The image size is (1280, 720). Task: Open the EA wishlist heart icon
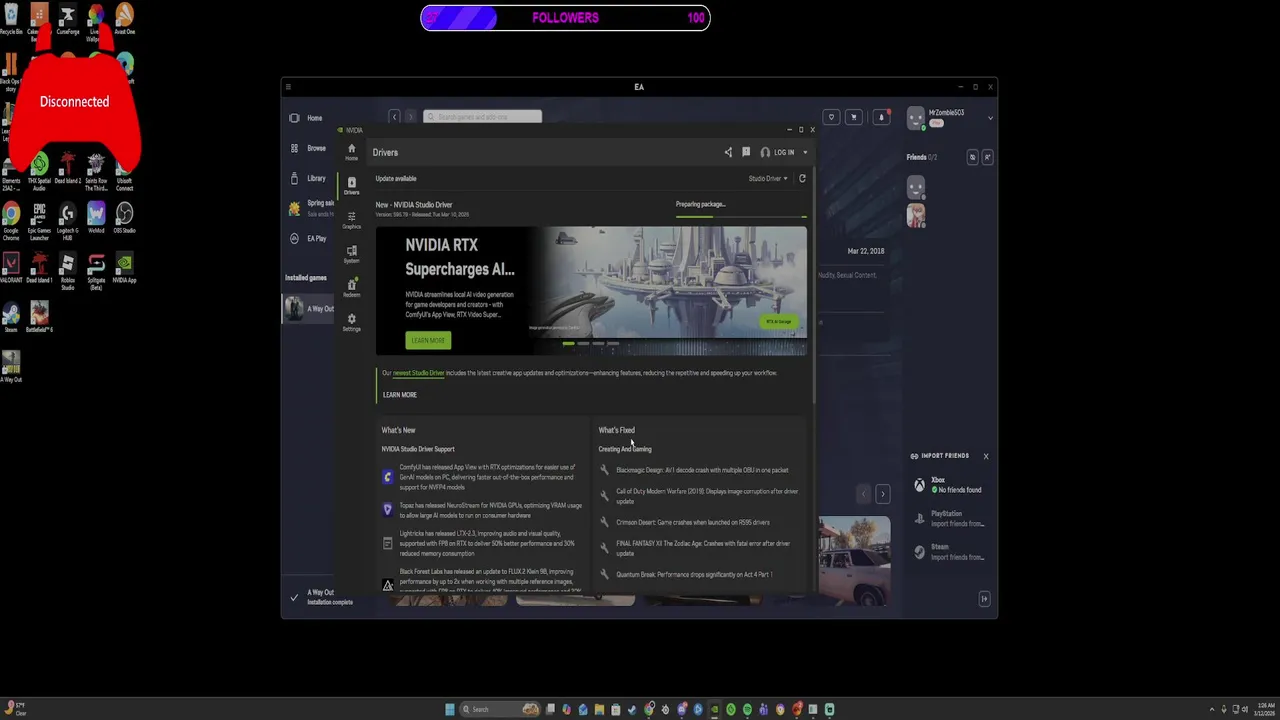(x=831, y=117)
